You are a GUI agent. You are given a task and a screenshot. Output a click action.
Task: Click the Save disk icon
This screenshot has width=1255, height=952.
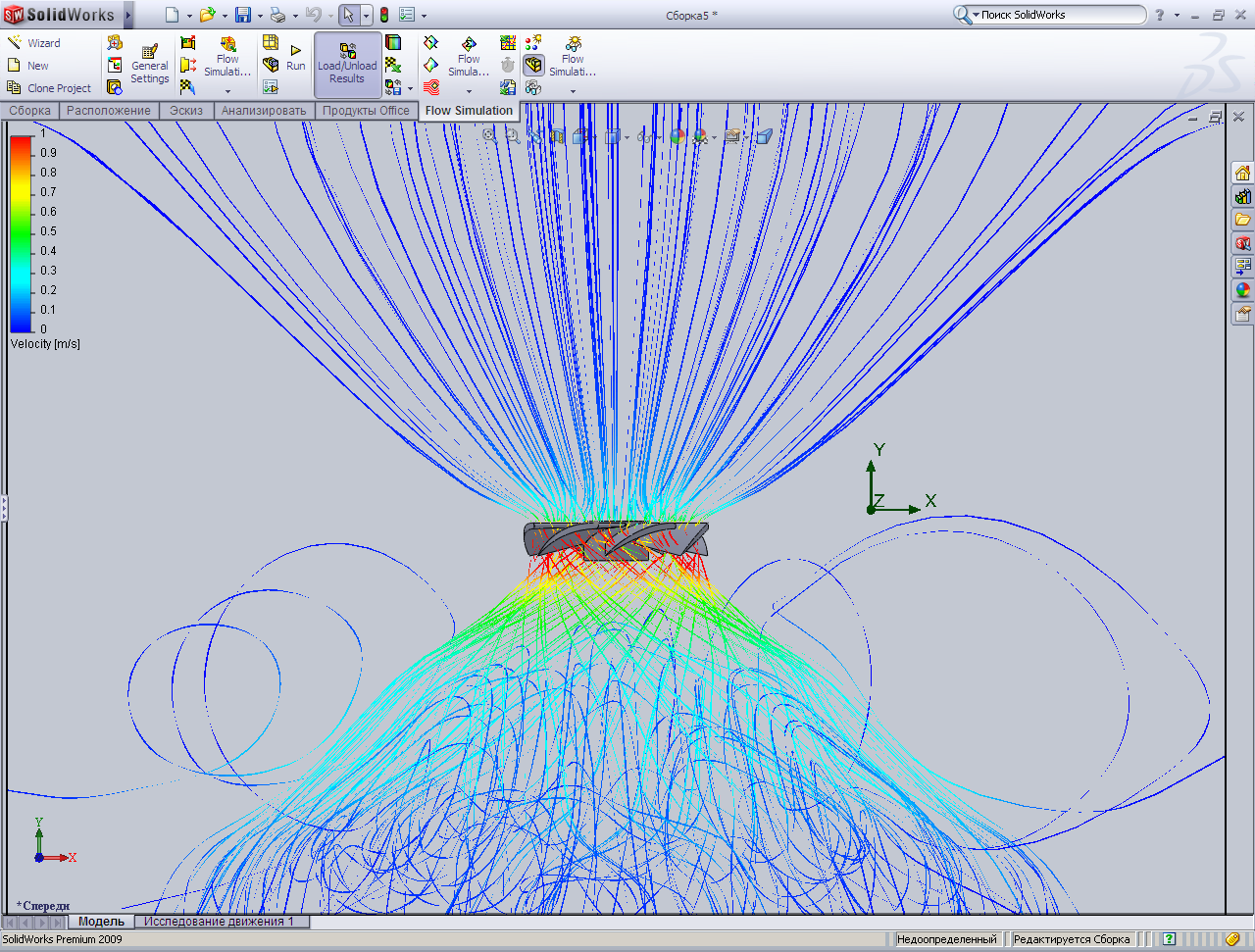click(243, 15)
